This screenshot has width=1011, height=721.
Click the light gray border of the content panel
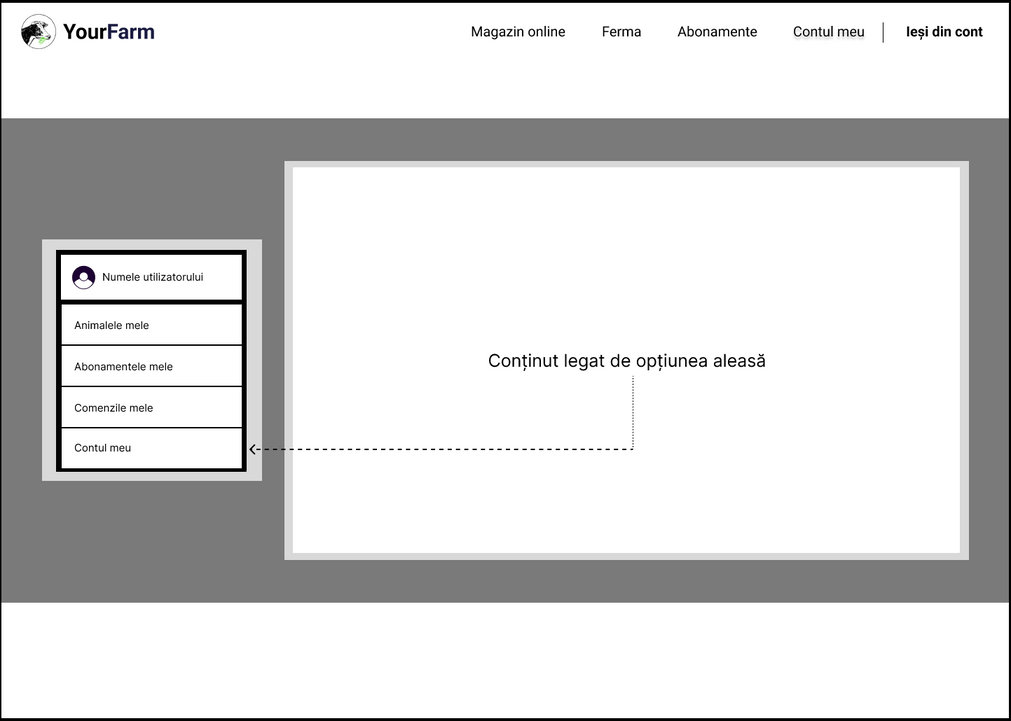coord(626,556)
